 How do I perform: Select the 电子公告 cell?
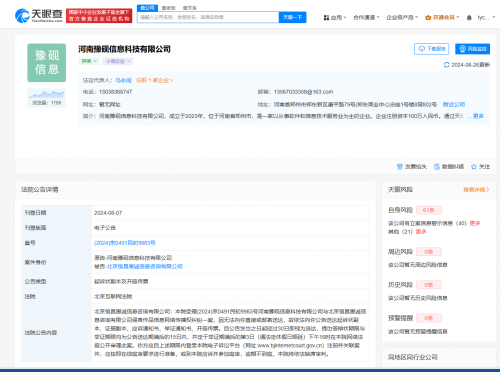coord(230,228)
